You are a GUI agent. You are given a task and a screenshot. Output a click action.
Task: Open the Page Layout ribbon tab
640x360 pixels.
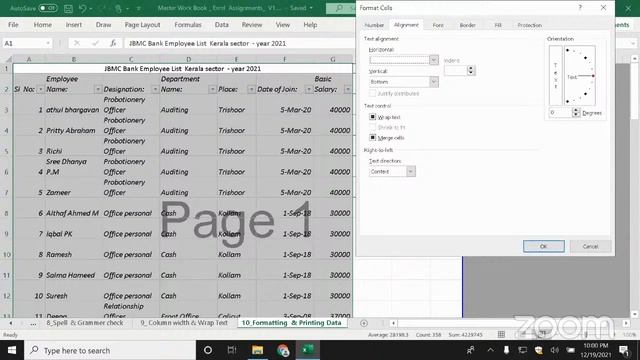pyautogui.click(x=142, y=25)
